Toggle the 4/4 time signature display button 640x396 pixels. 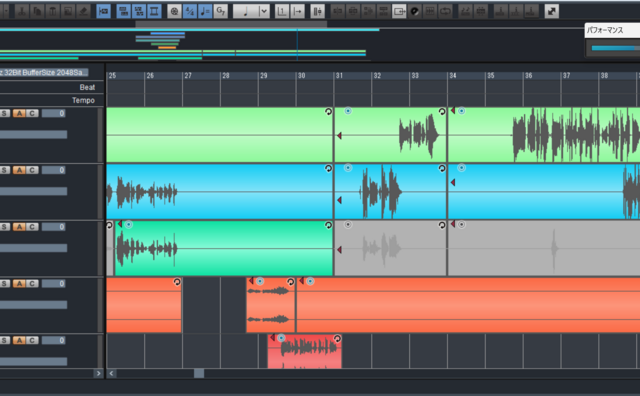[189, 11]
